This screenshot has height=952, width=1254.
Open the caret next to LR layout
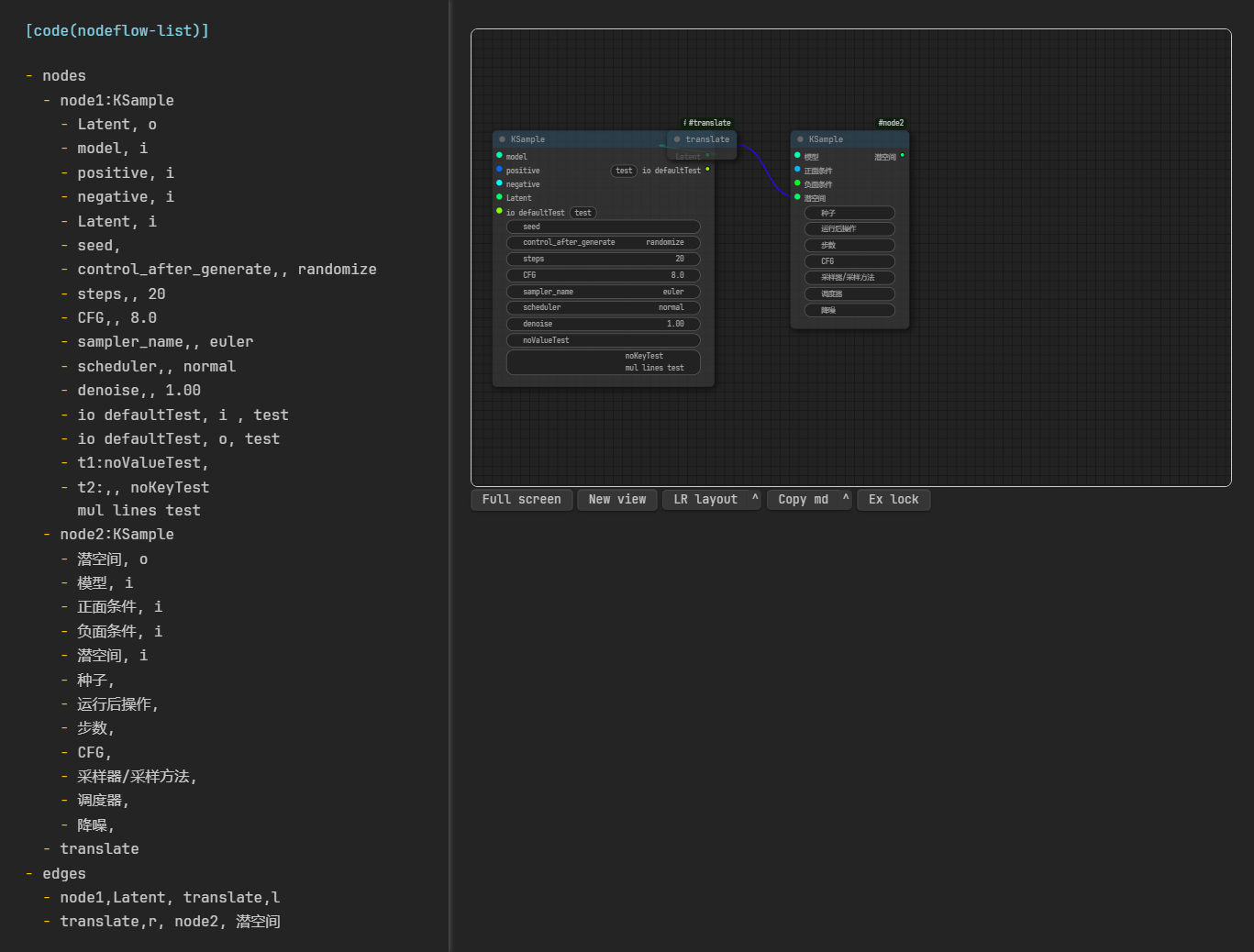(x=755, y=499)
